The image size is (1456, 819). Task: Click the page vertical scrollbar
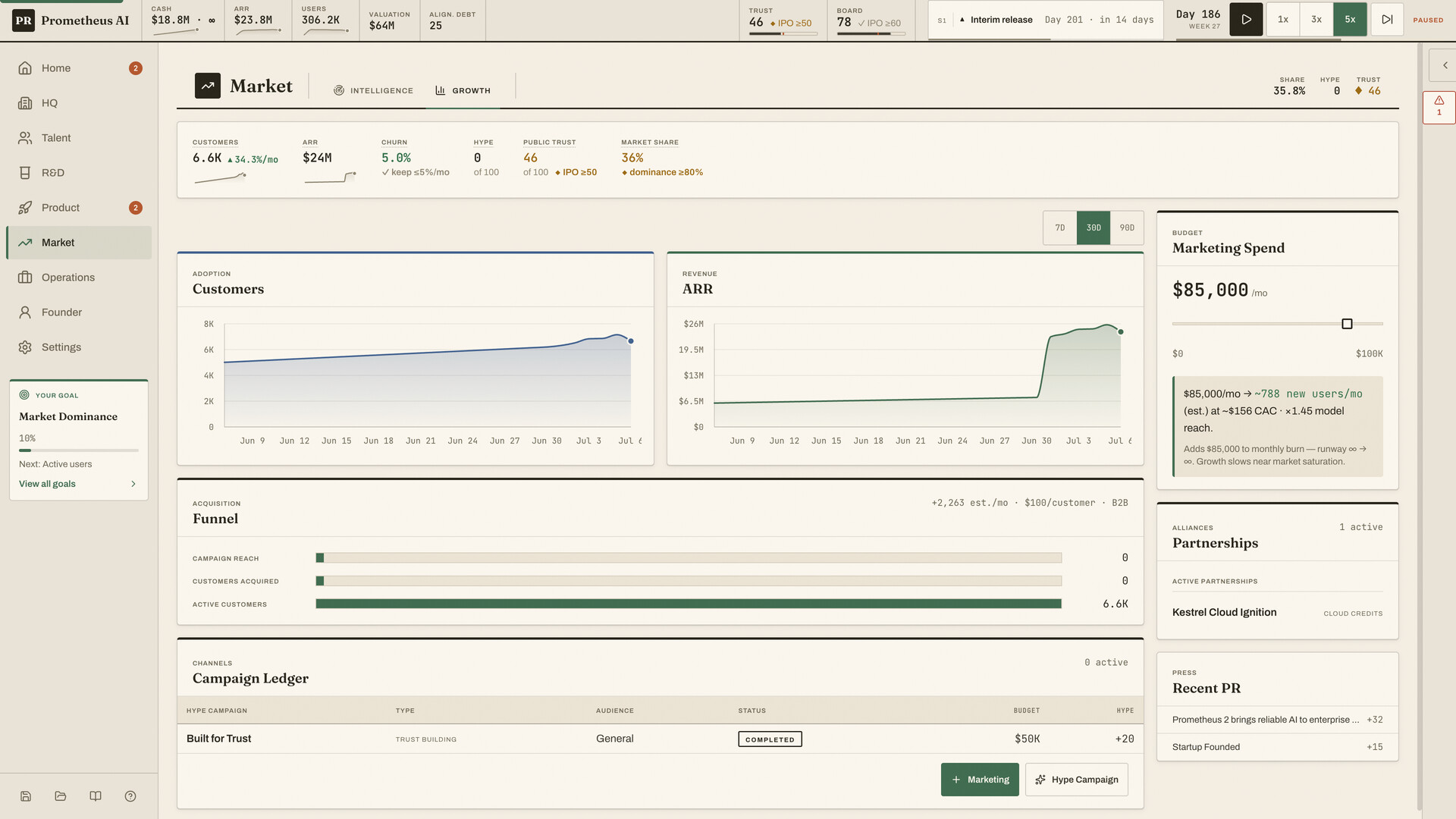click(1420, 425)
